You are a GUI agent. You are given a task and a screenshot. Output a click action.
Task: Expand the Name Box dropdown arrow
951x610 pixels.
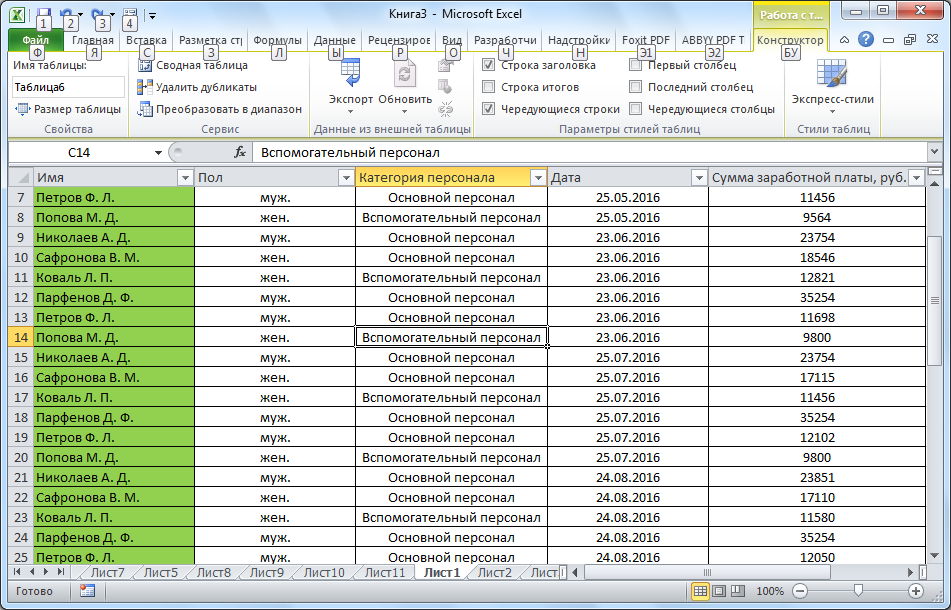pyautogui.click(x=158, y=153)
